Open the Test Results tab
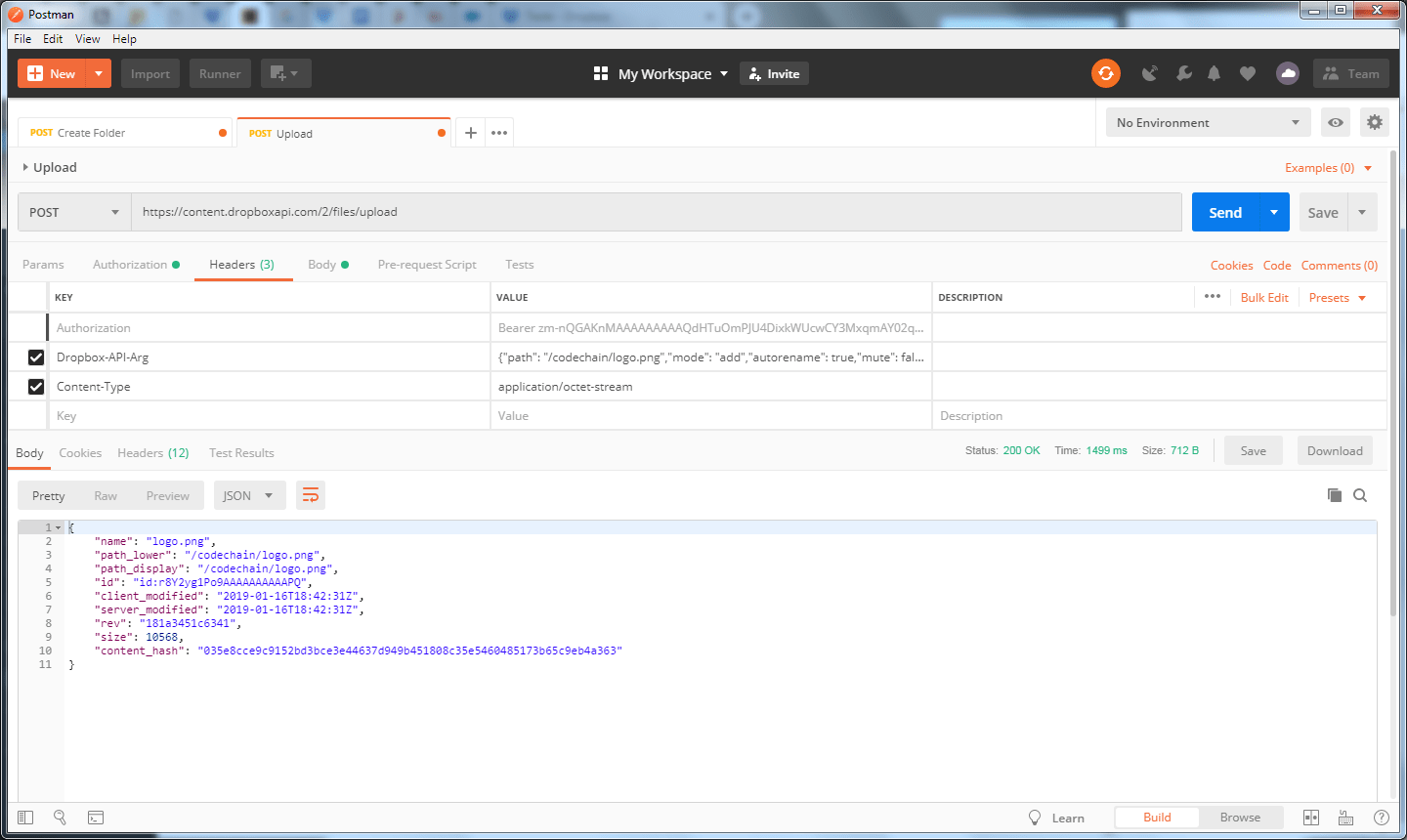This screenshot has height=840, width=1407. [241, 453]
